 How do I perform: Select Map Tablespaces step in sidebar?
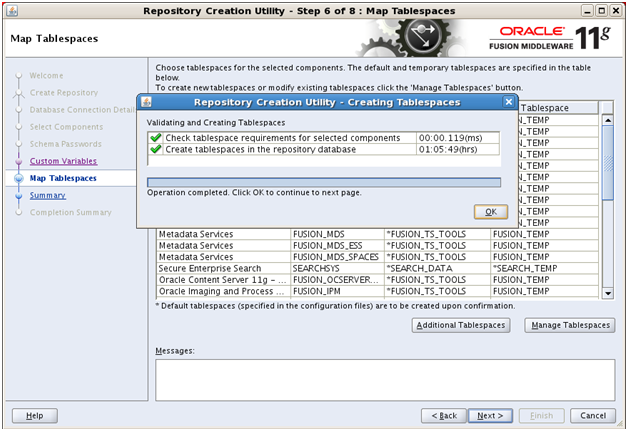point(63,178)
